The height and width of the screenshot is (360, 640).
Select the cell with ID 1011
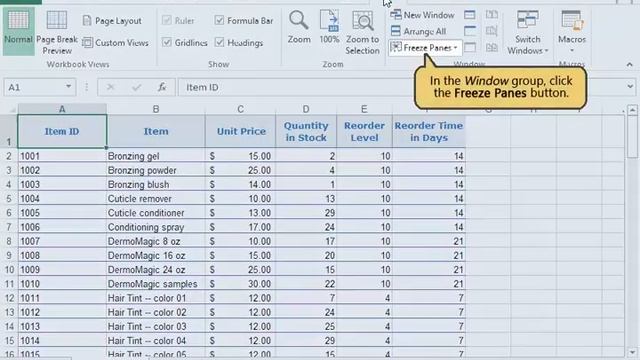point(62,298)
